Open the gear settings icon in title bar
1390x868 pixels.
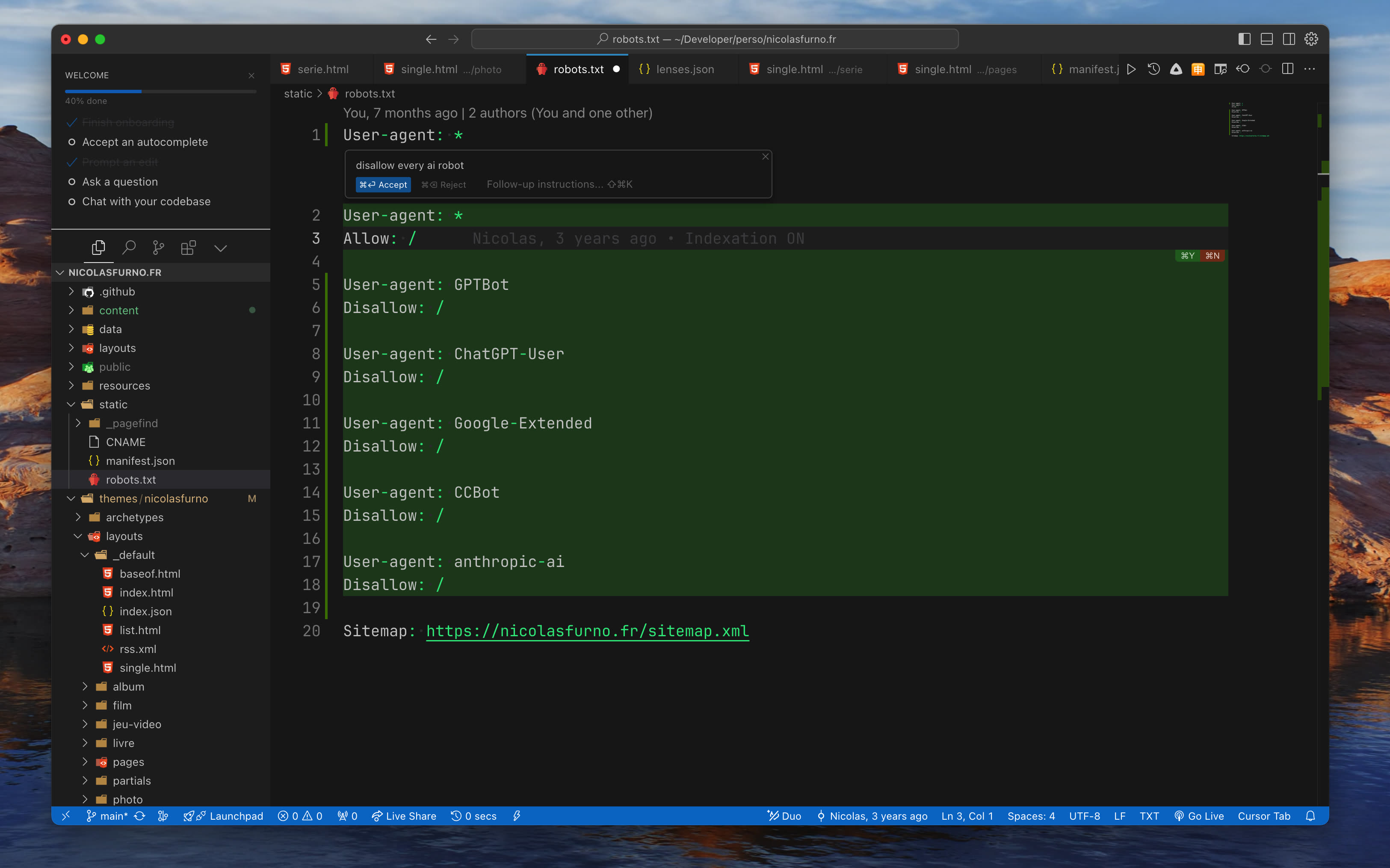(x=1311, y=39)
